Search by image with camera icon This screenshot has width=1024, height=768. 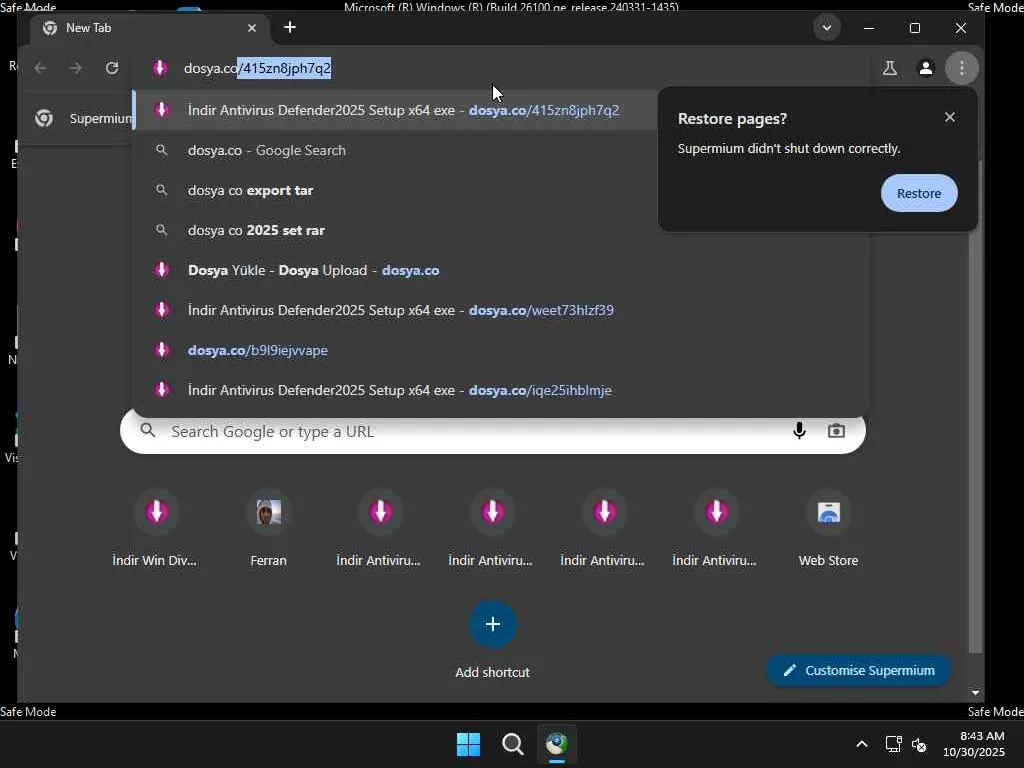(x=836, y=431)
